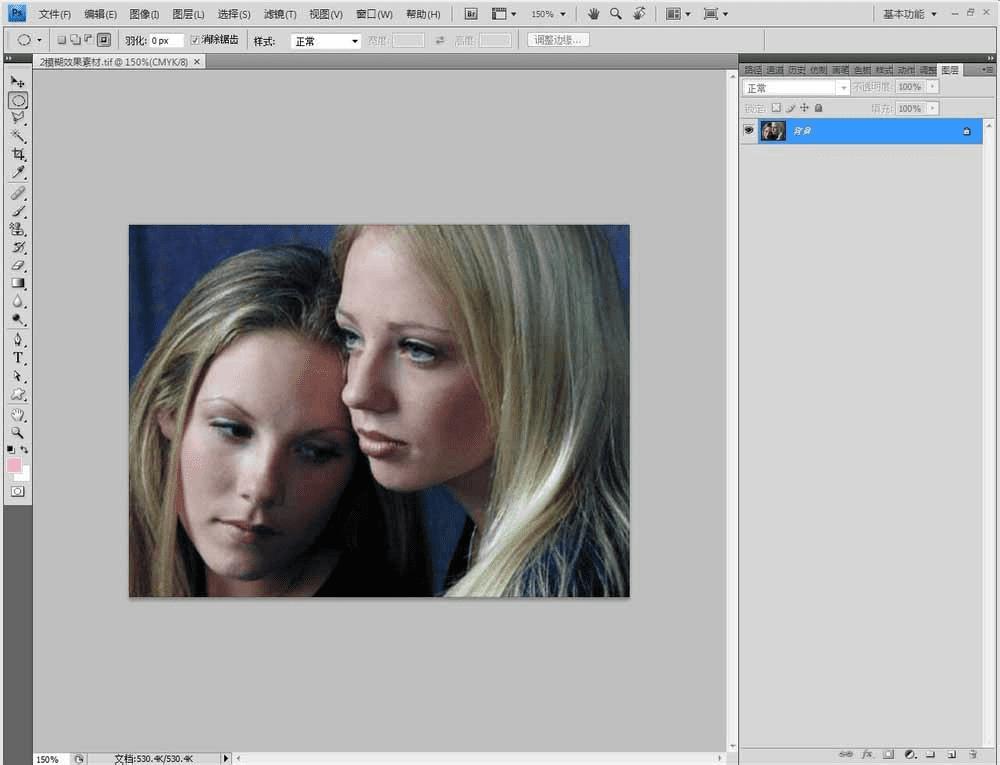Close the document tab 2模糊效果素材.tif
Viewport: 1000px width, 765px height.
[197, 61]
